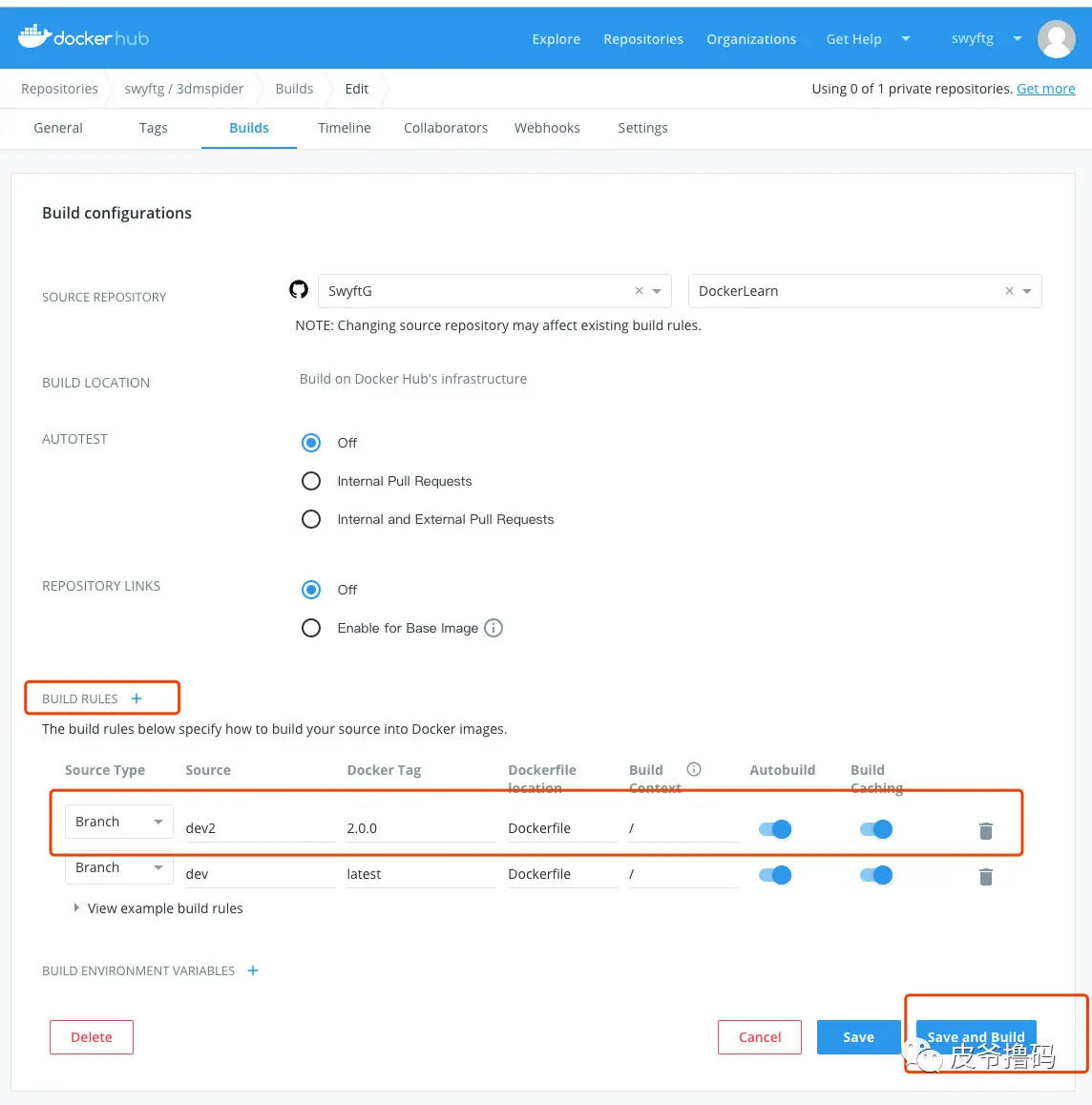This screenshot has width=1092, height=1105.
Task: Select Autotest Off radio button
Action: click(311, 443)
